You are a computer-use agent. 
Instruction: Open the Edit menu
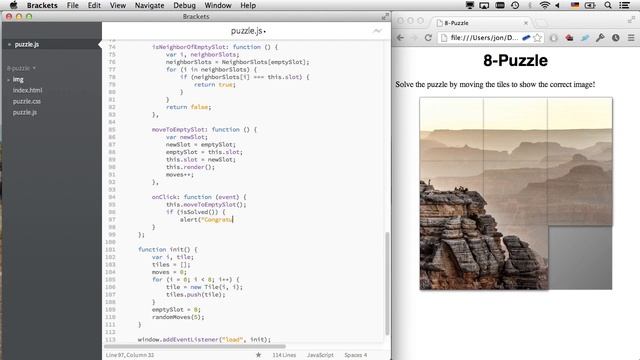[x=94, y=5]
